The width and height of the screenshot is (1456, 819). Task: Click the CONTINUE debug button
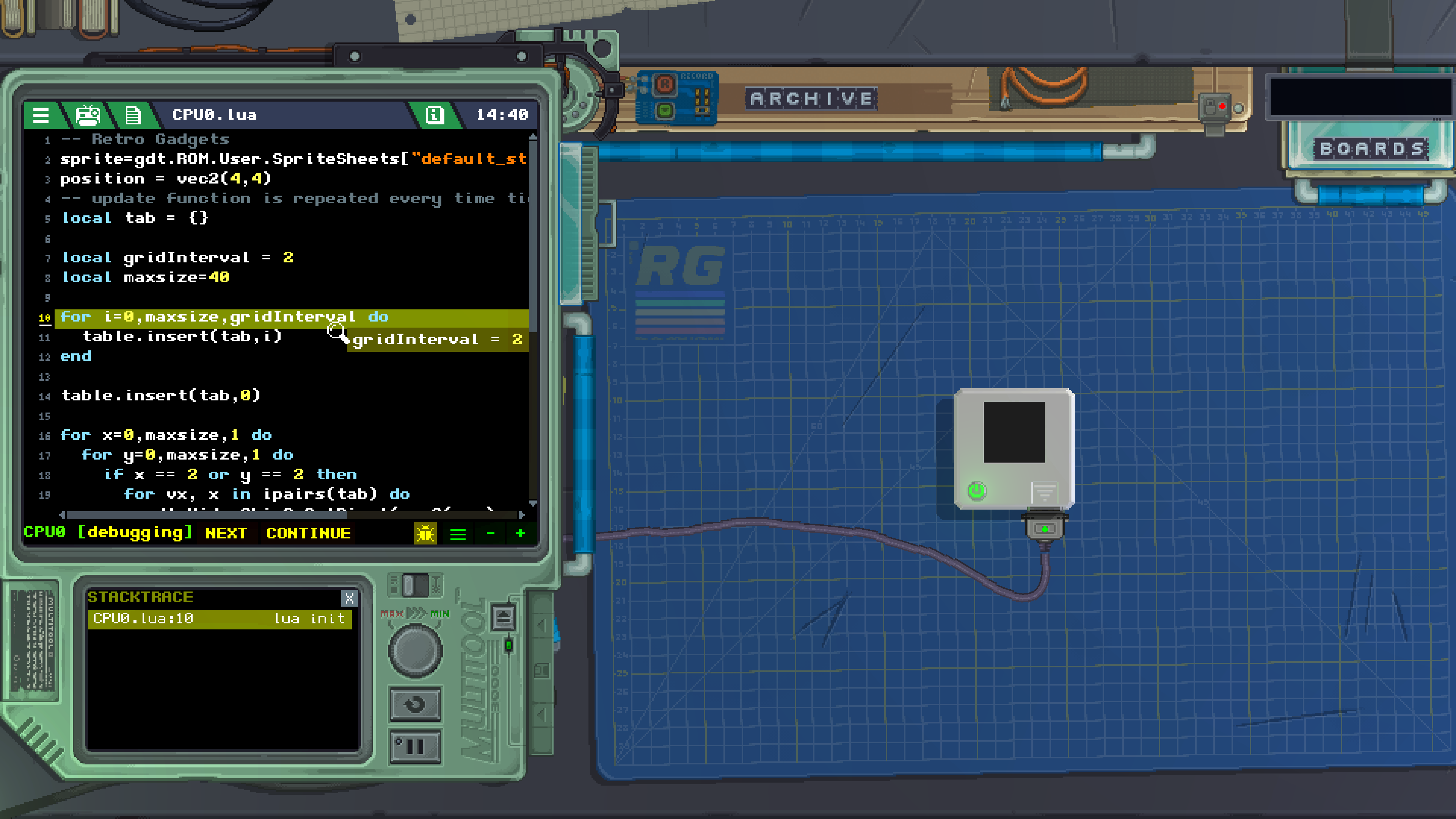tap(309, 533)
